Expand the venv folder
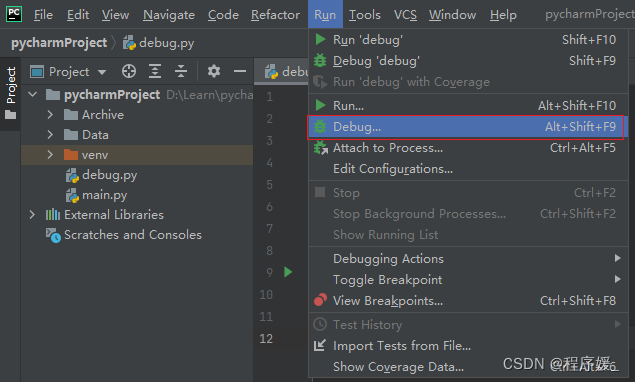Image resolution: width=635 pixels, height=382 pixels. (x=50, y=155)
